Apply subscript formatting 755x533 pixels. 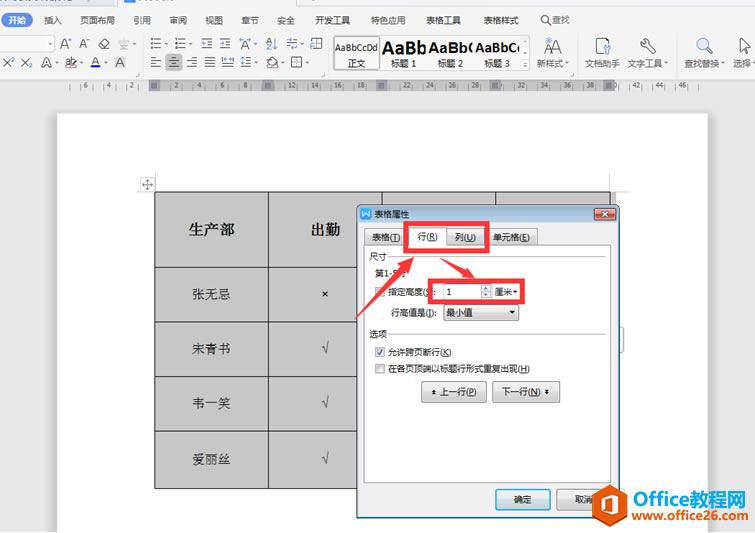pos(26,63)
